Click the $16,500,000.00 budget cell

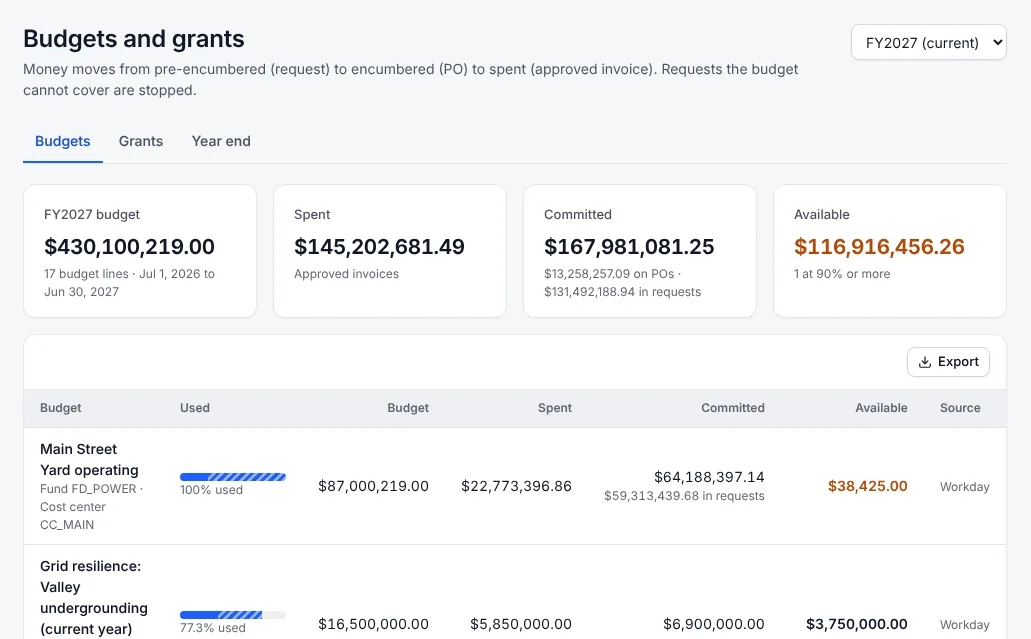coord(373,624)
